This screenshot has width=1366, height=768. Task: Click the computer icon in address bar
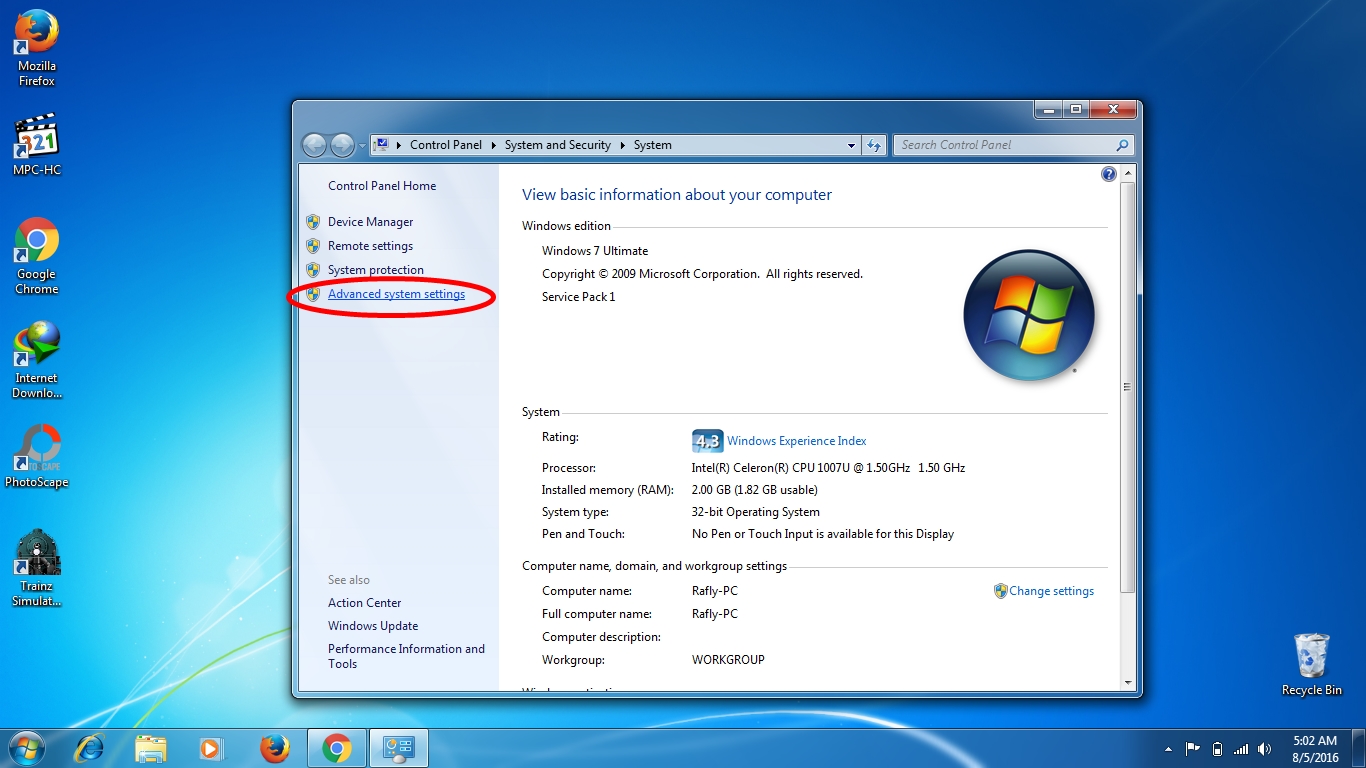(x=381, y=145)
